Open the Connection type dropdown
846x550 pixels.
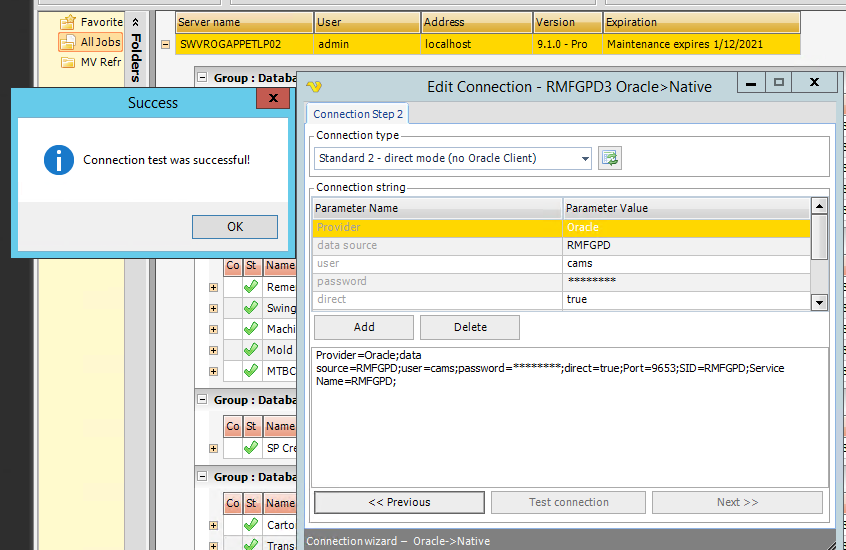(584, 158)
